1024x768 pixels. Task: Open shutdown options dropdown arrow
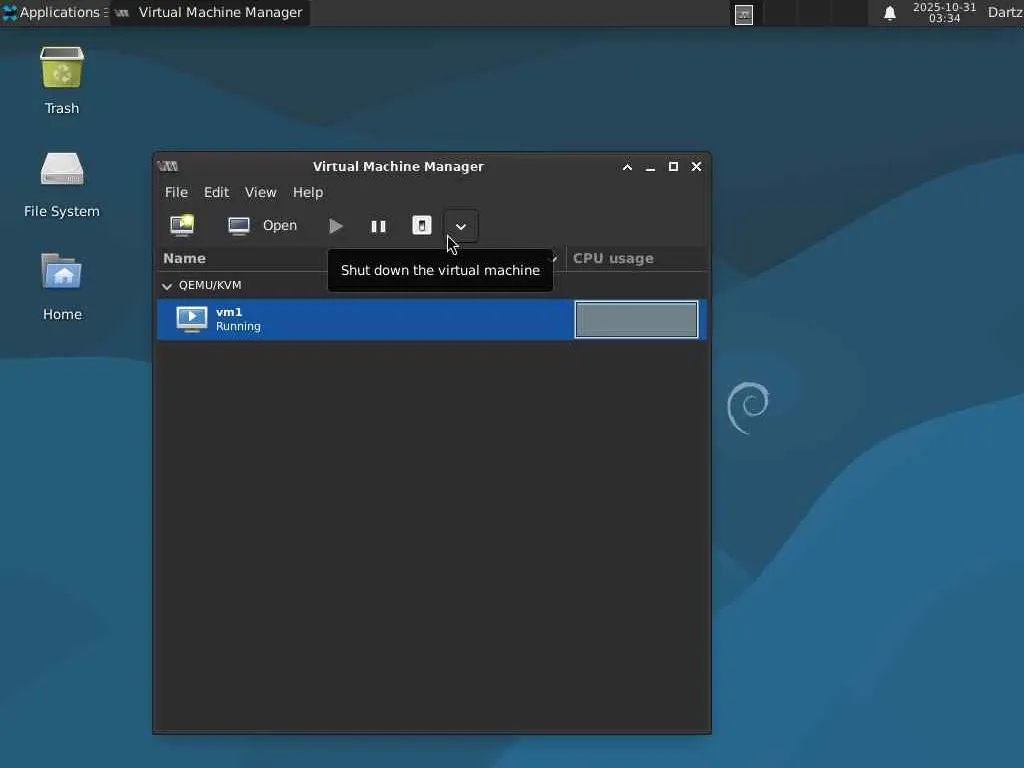461,227
